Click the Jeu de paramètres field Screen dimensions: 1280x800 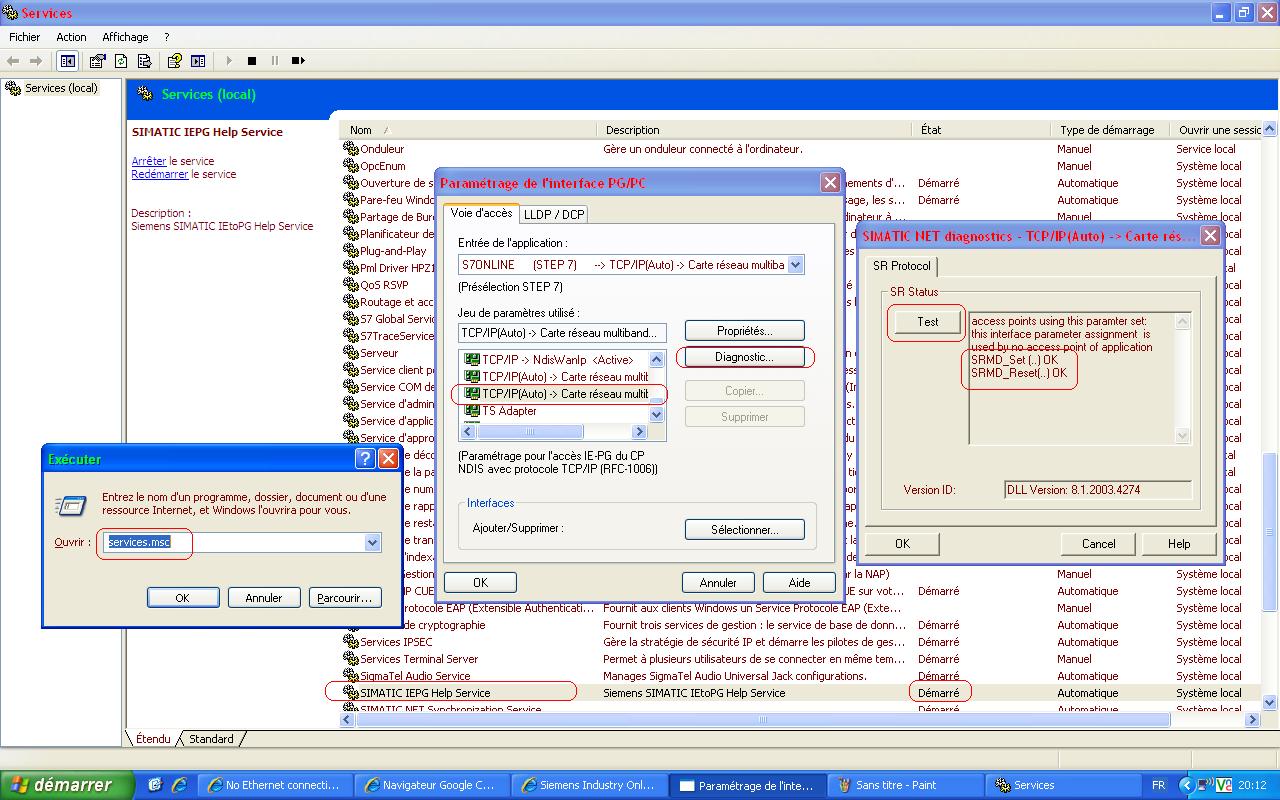pos(562,333)
